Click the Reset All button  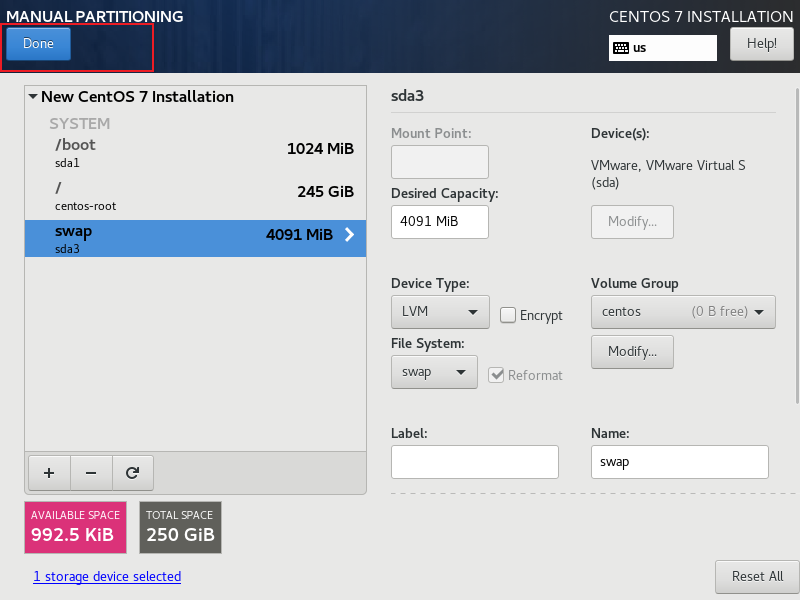(x=756, y=577)
